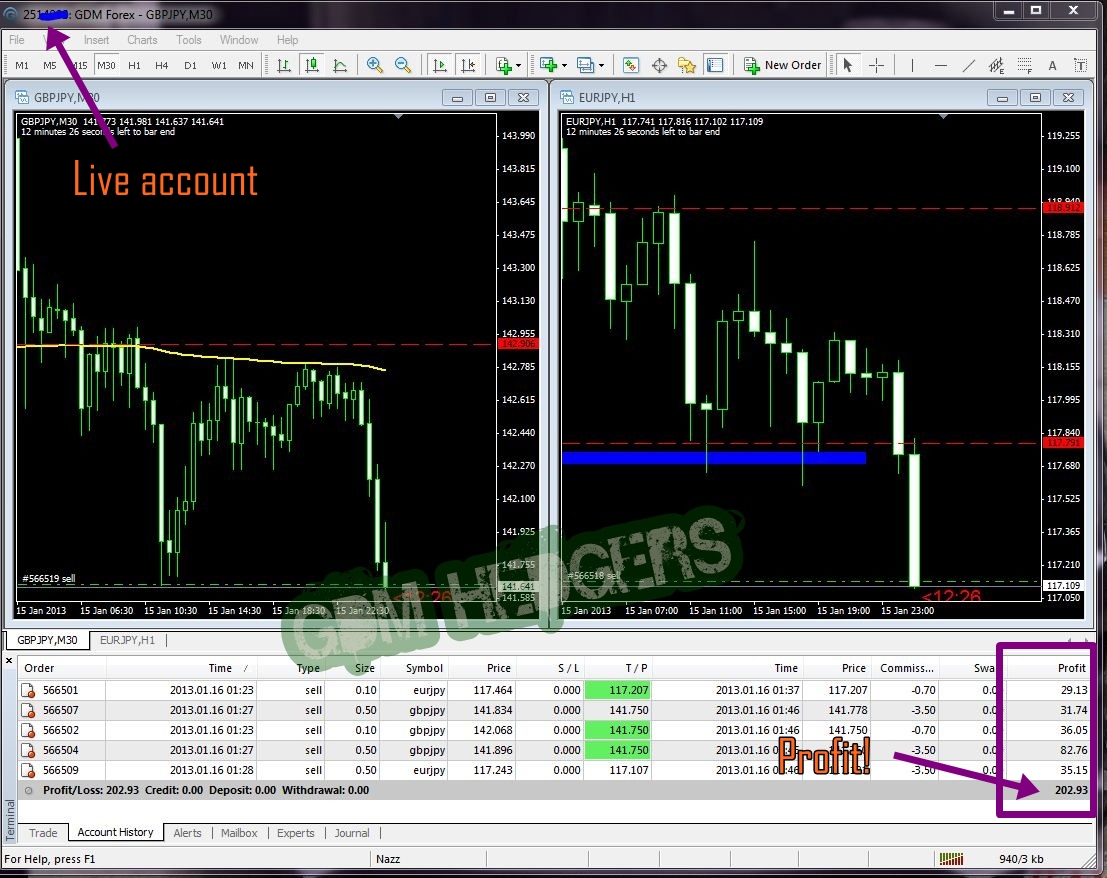Image resolution: width=1107 pixels, height=878 pixels.
Task: Activate the candlestick chart icon
Action: coord(312,65)
